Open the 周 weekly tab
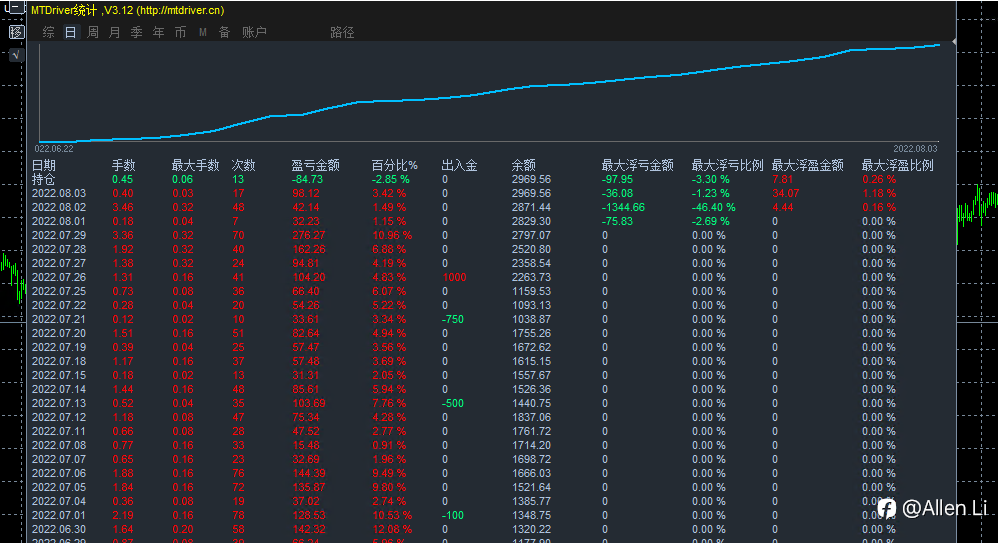The height and width of the screenshot is (543, 998). (93, 32)
